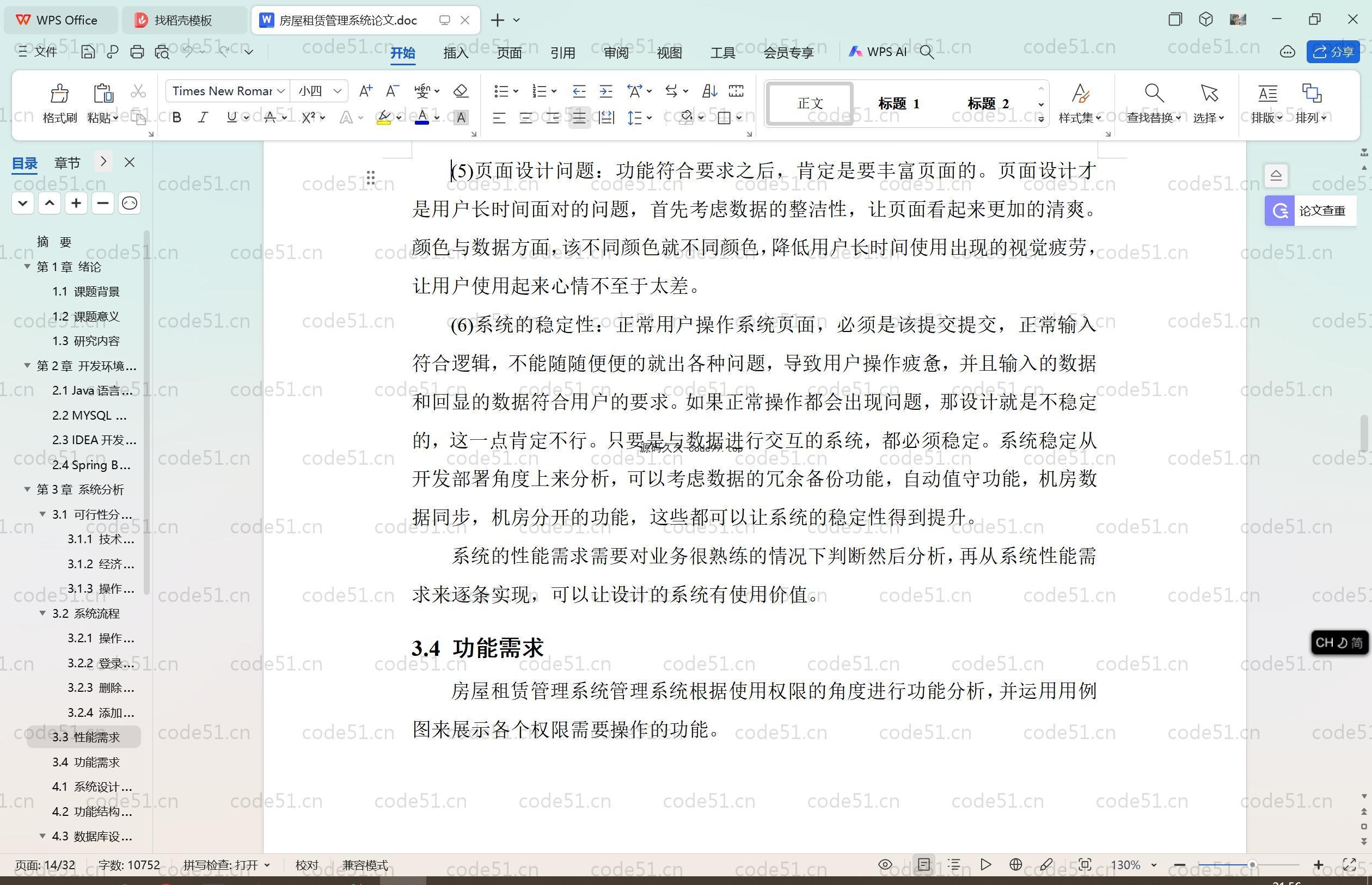Toggle bold formatting

click(177, 118)
